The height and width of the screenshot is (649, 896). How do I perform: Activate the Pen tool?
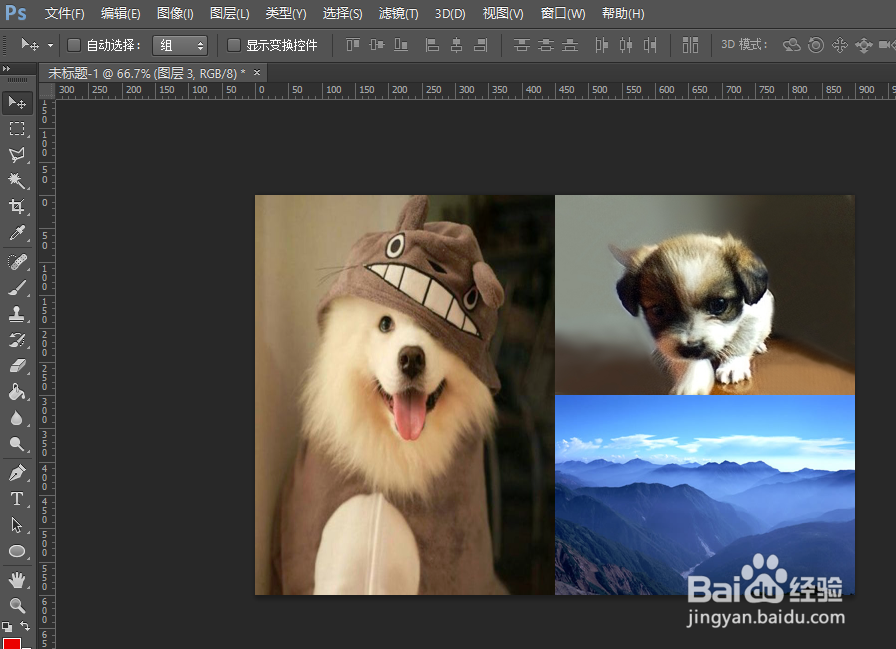(x=17, y=472)
